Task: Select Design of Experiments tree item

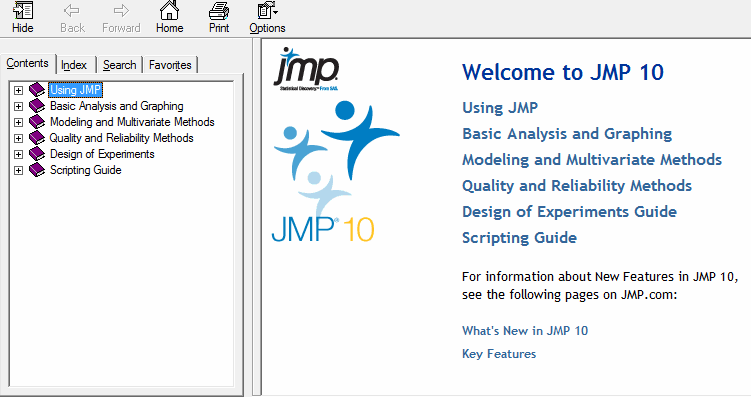Action: coord(102,154)
